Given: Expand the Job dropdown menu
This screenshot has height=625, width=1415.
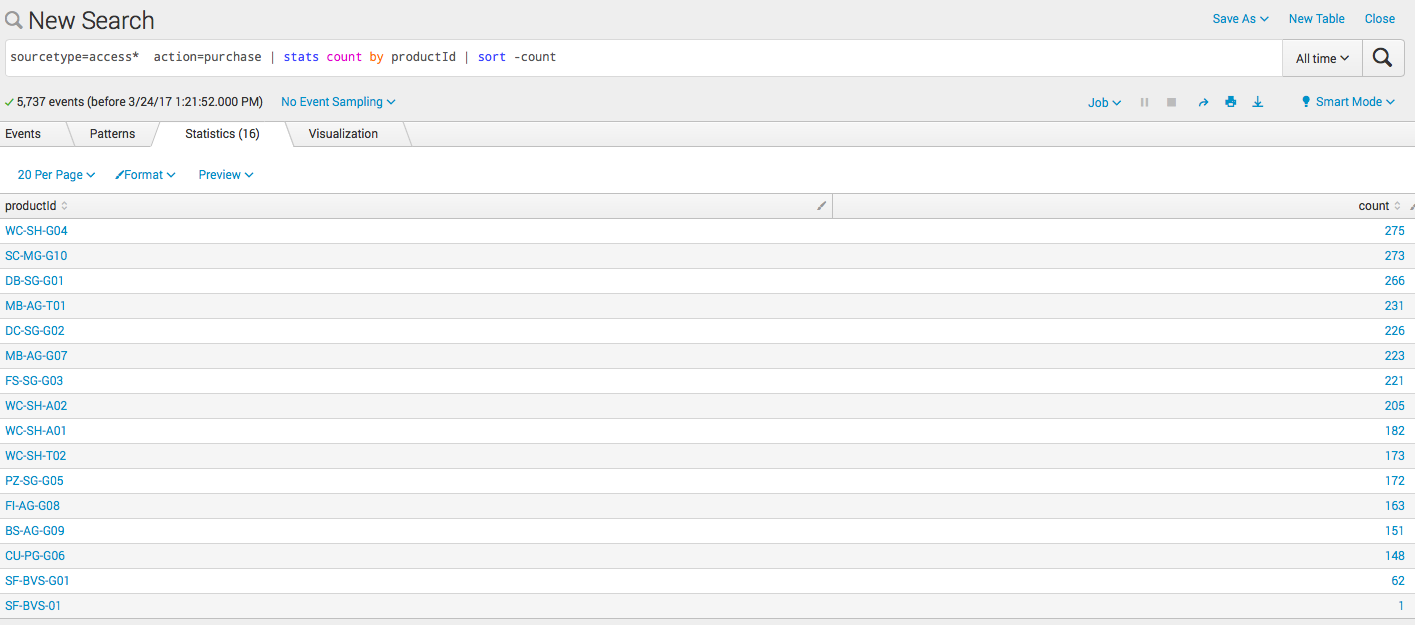Looking at the screenshot, I should pyautogui.click(x=1103, y=101).
